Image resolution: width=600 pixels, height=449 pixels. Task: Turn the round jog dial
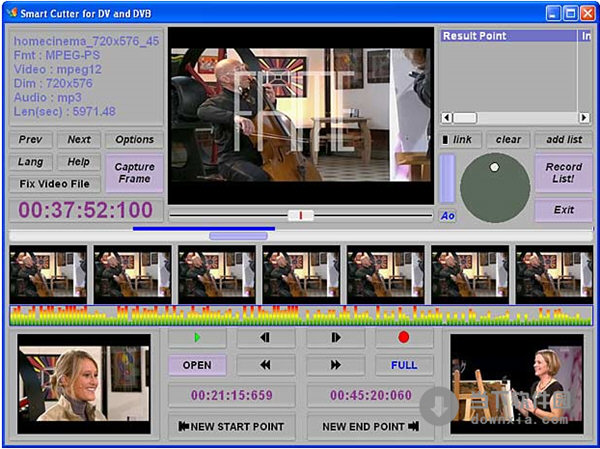[494, 188]
